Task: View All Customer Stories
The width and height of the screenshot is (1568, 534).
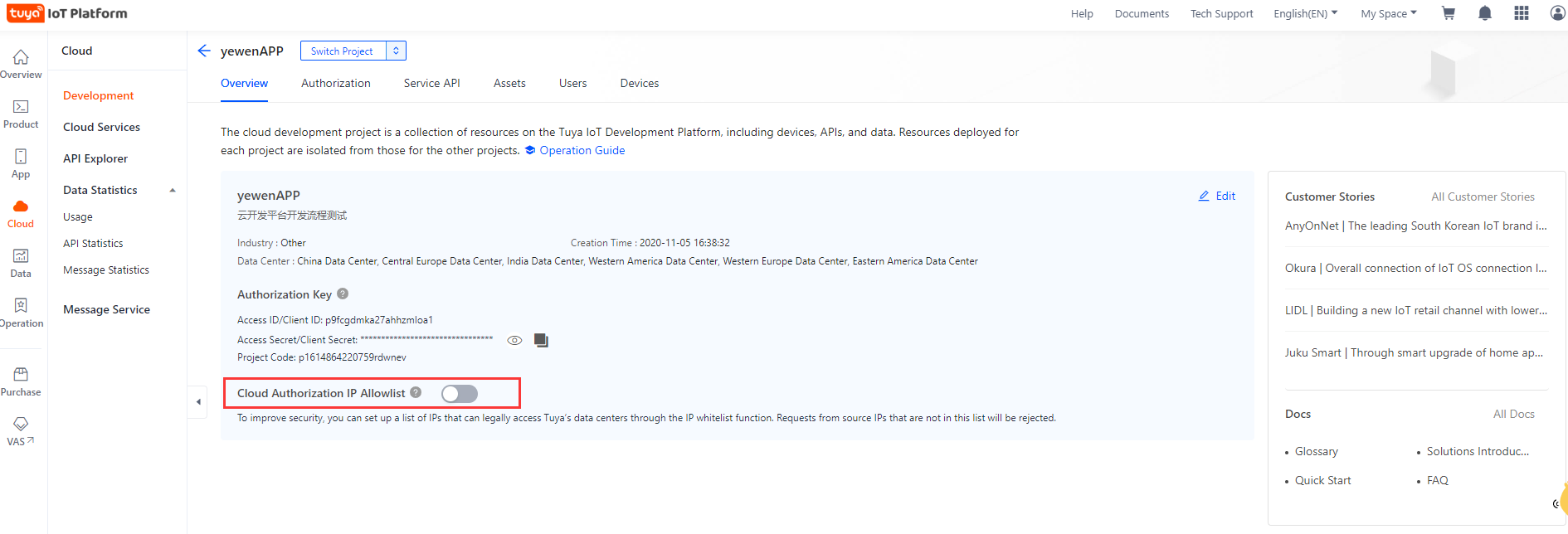Action: point(1483,197)
